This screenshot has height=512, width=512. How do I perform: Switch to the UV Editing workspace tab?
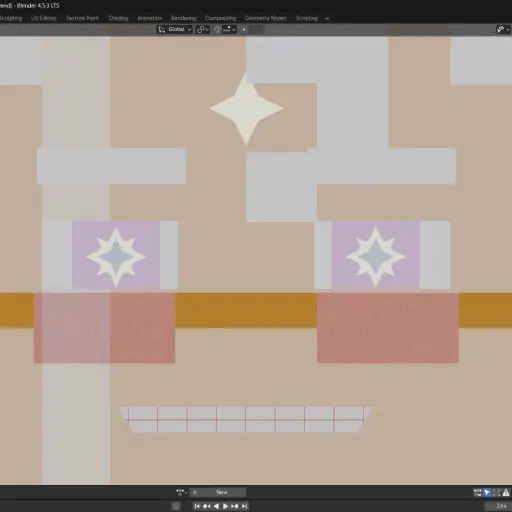(44, 18)
